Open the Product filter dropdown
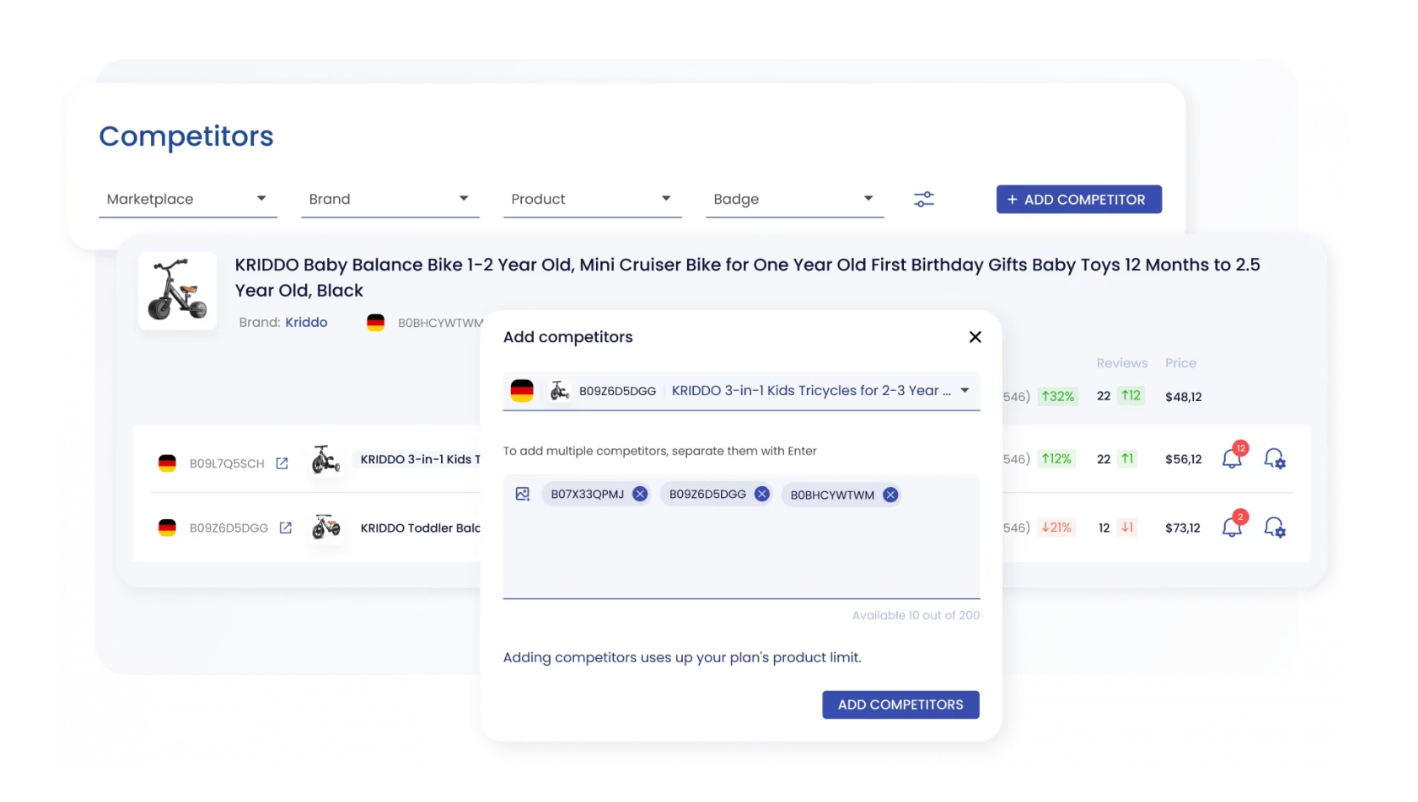Viewport: 1418px width, 802px height. pyautogui.click(x=592, y=199)
